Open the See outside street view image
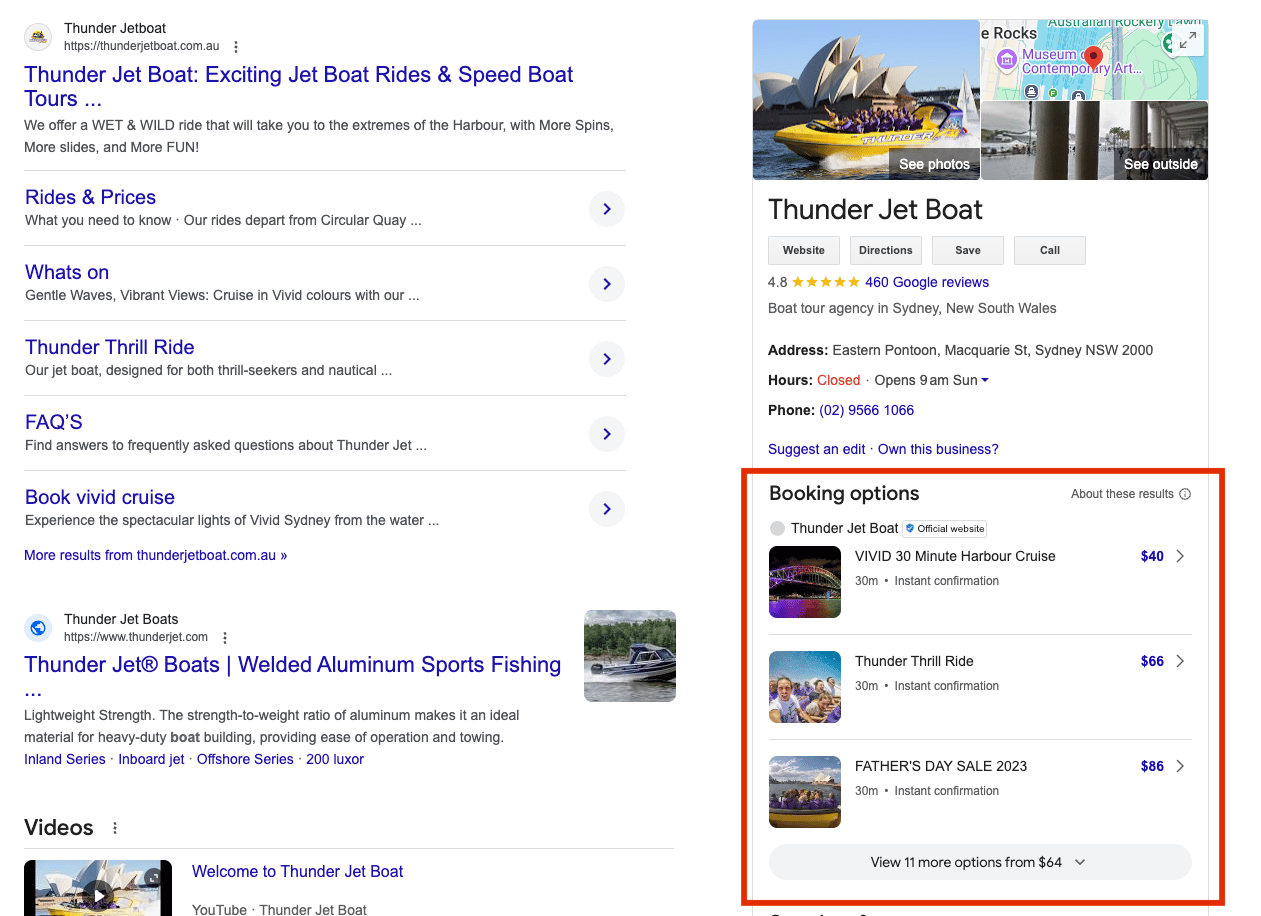This screenshot has width=1261, height=916. point(1095,141)
